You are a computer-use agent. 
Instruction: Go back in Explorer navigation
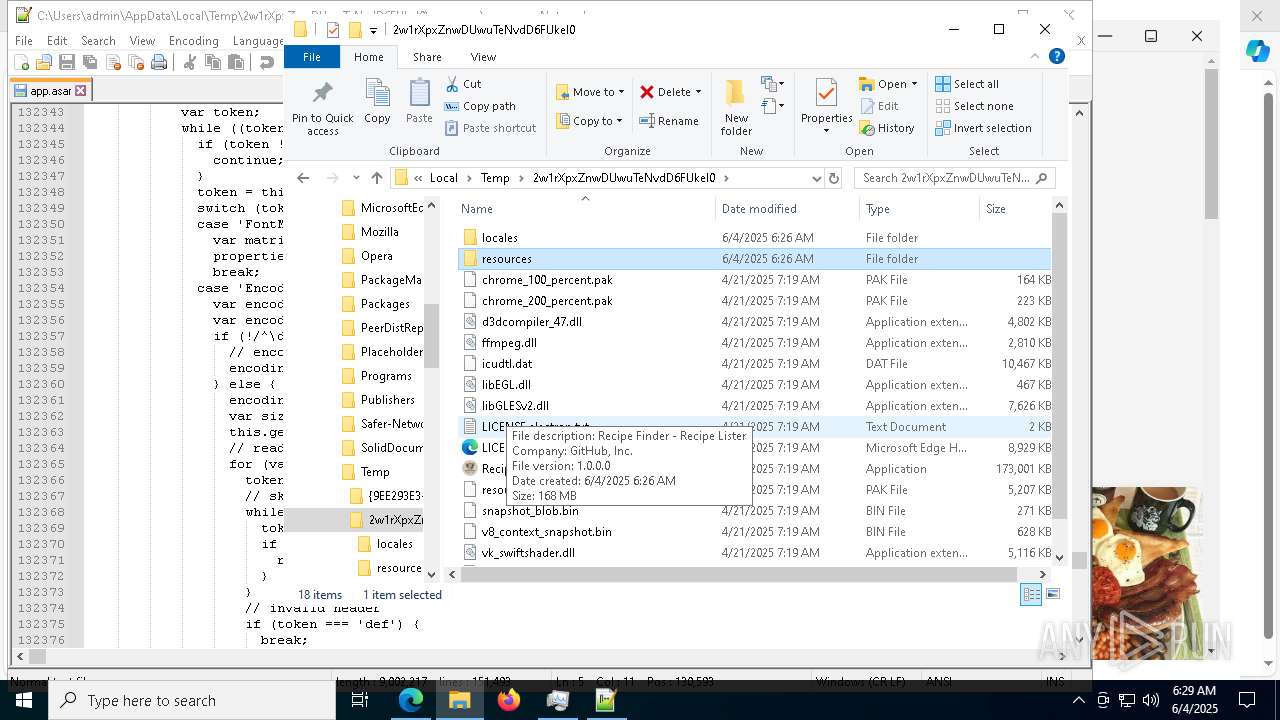point(303,178)
